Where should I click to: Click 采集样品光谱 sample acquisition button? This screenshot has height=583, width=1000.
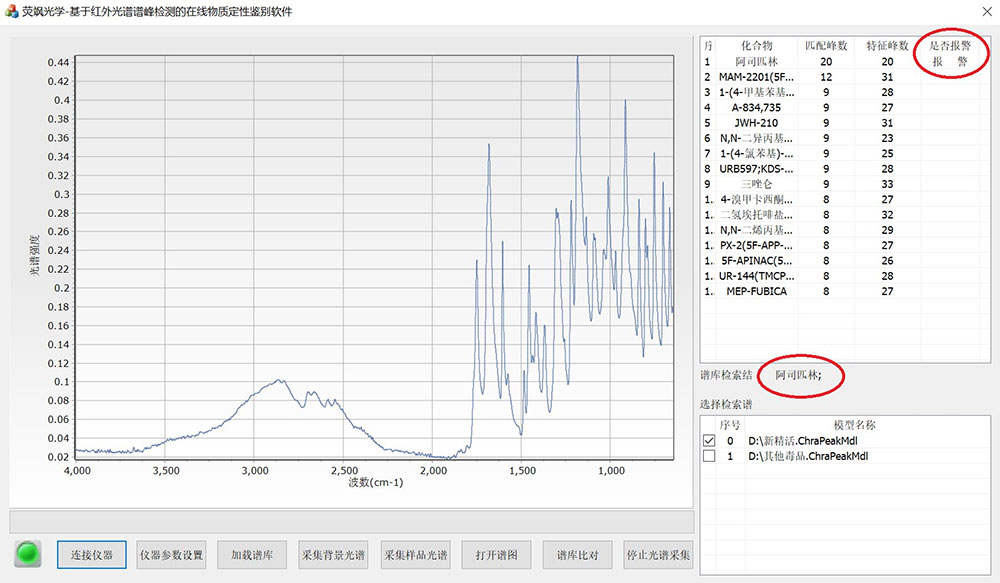click(415, 555)
